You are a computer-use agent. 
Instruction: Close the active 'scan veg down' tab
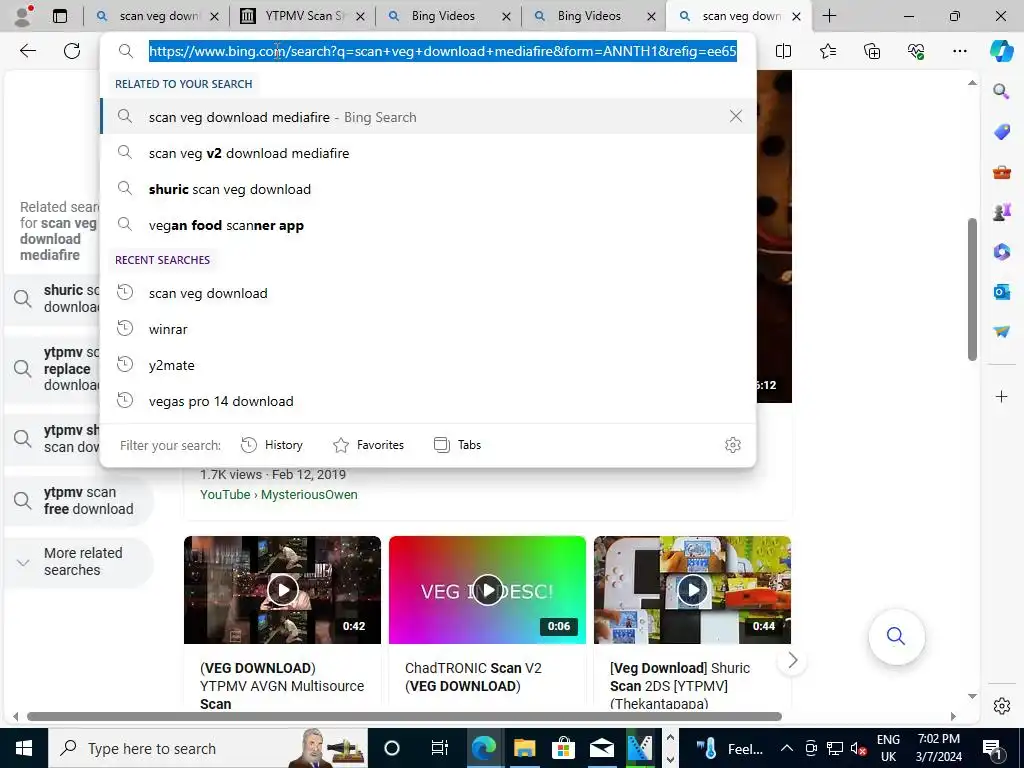tap(796, 16)
